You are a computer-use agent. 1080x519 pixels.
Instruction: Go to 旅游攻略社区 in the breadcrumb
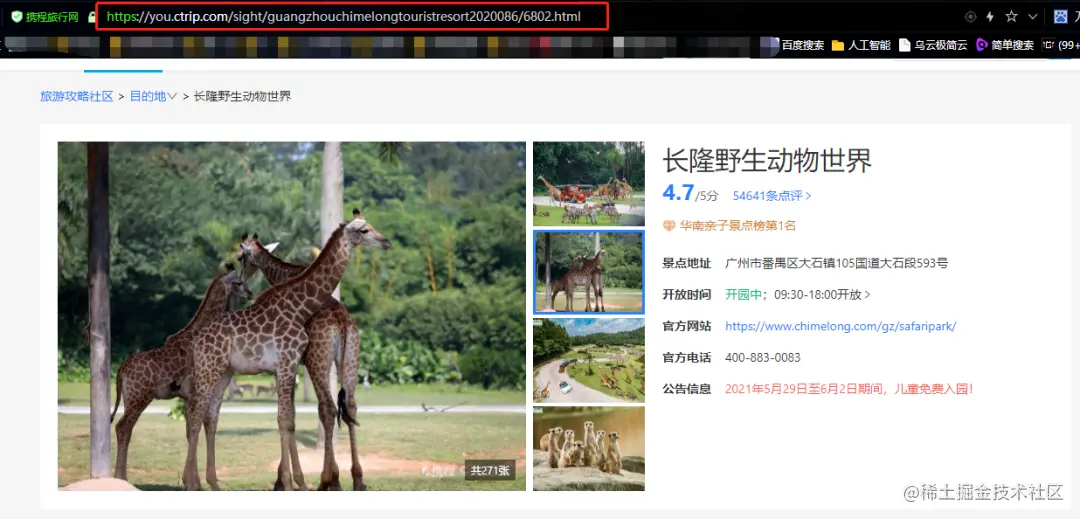coord(76,96)
